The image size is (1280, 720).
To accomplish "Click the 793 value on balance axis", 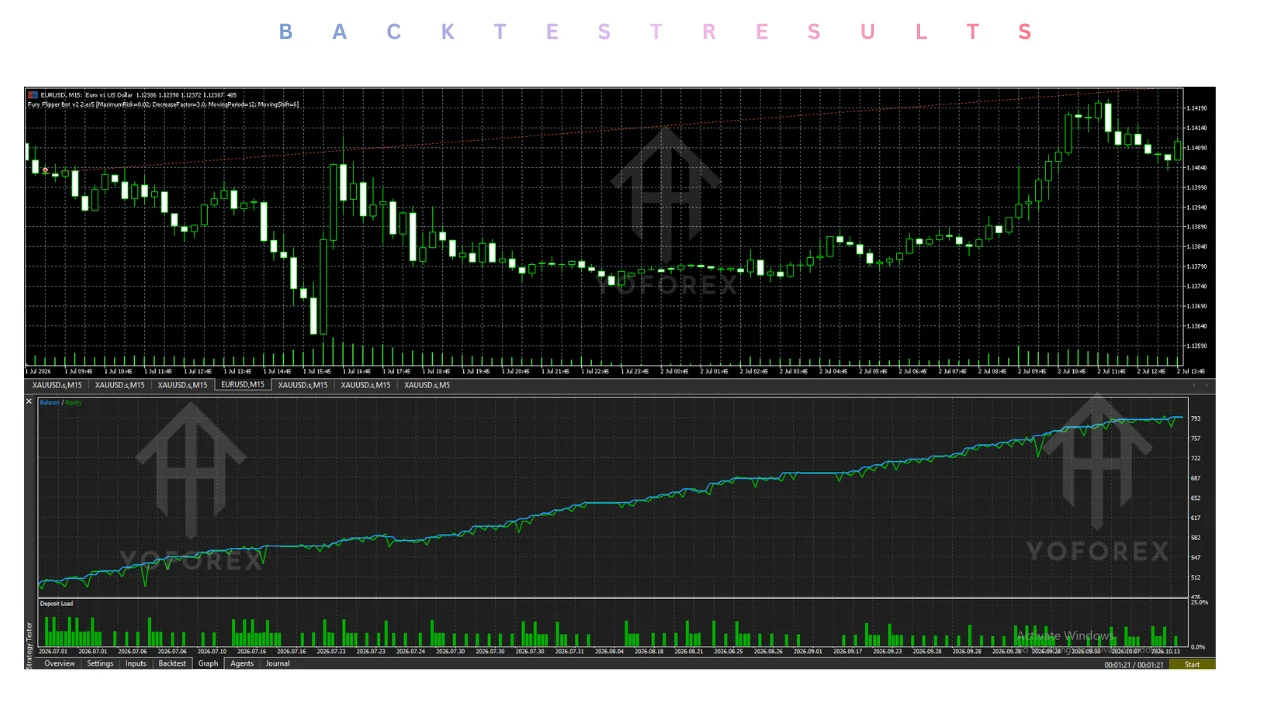I will (1195, 418).
